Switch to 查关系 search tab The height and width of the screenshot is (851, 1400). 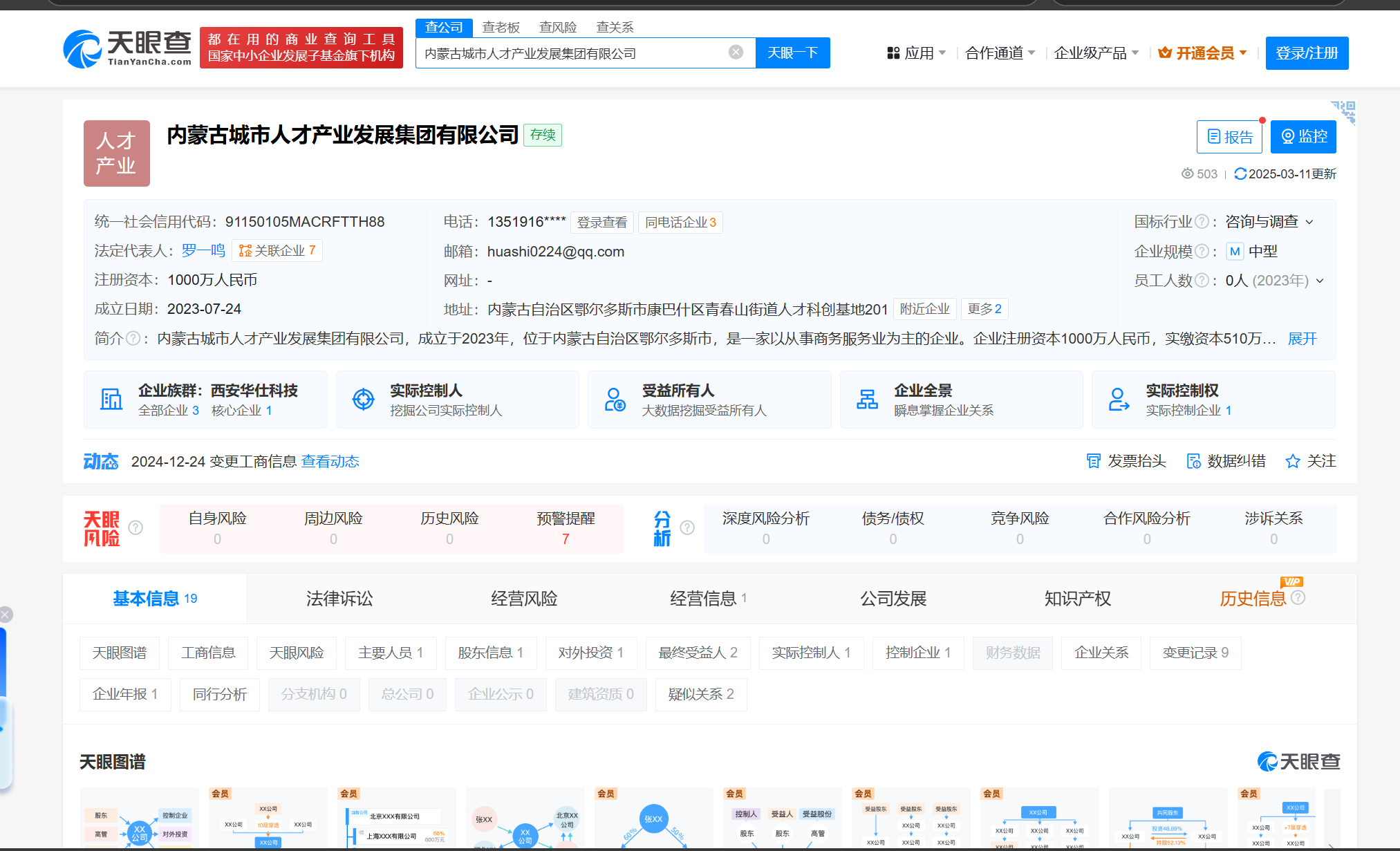click(615, 27)
